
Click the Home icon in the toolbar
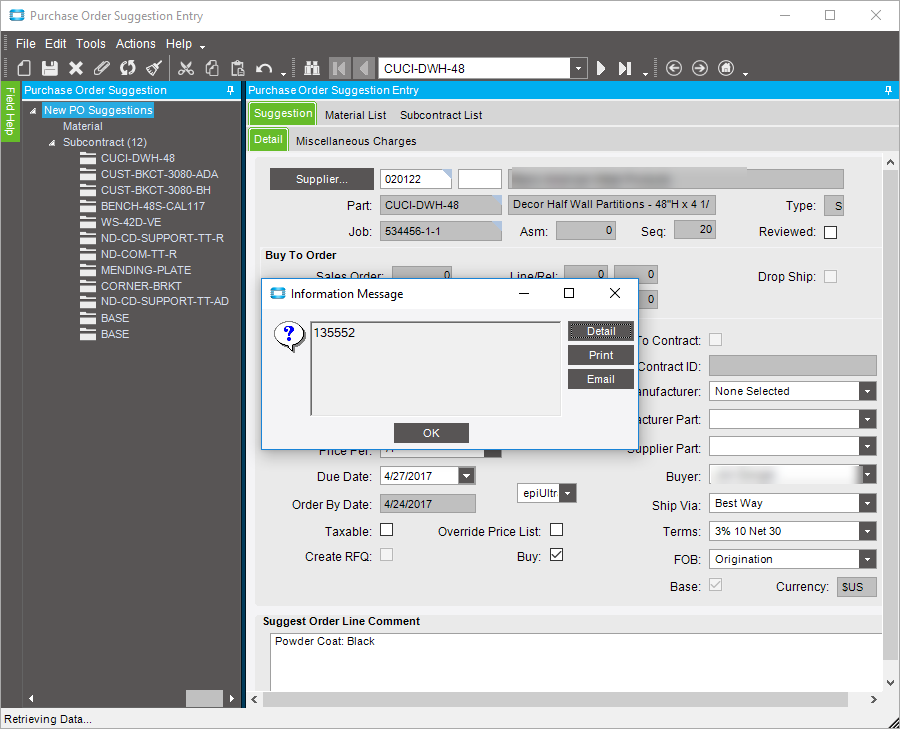pos(726,68)
